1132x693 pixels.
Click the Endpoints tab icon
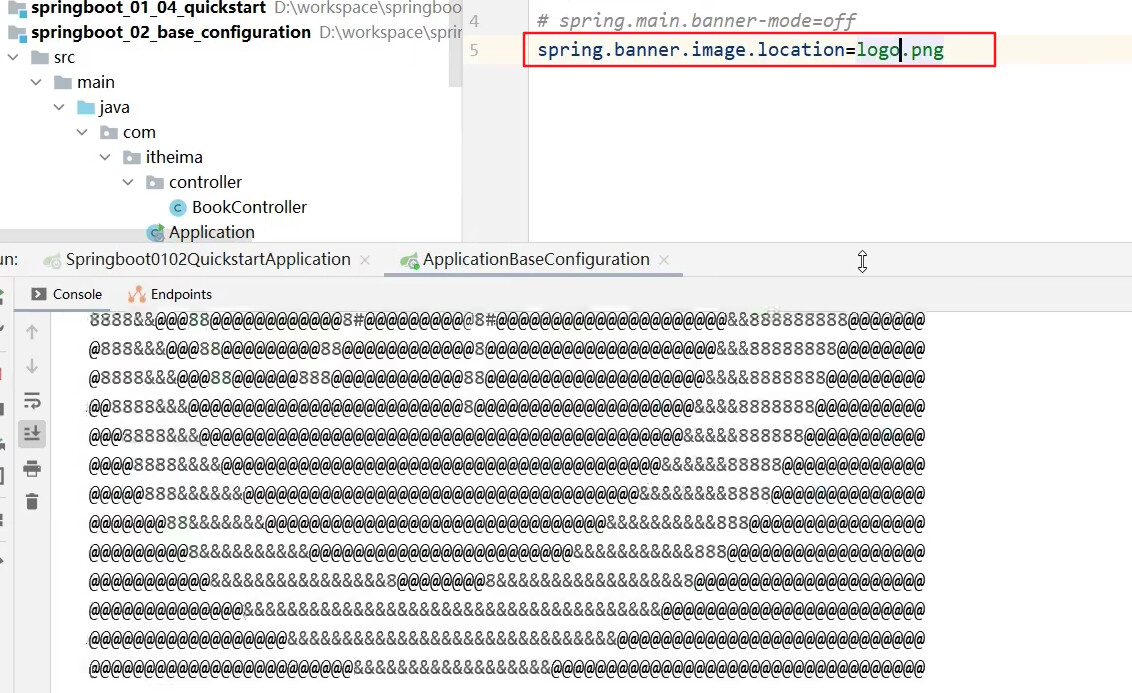(x=136, y=294)
